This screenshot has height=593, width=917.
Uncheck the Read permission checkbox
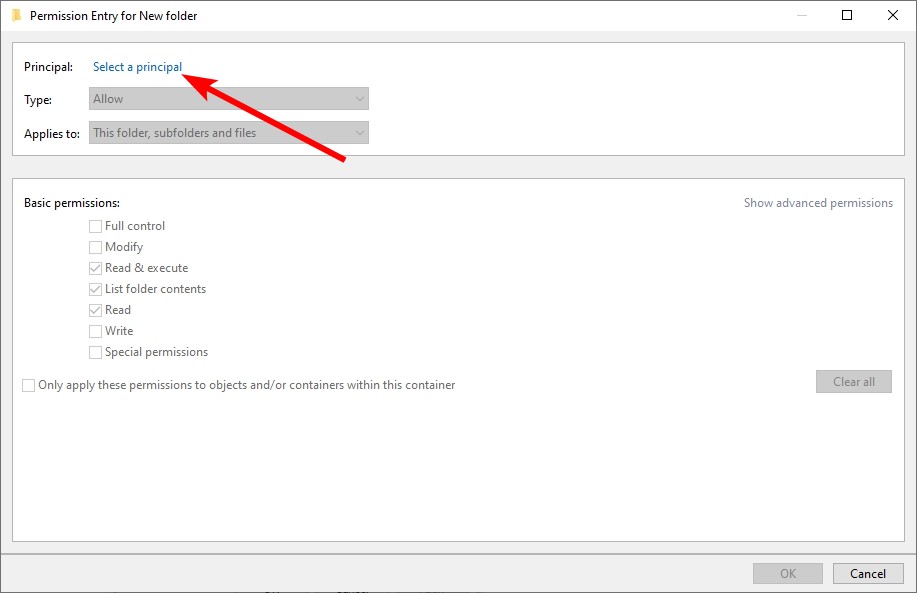(x=95, y=311)
